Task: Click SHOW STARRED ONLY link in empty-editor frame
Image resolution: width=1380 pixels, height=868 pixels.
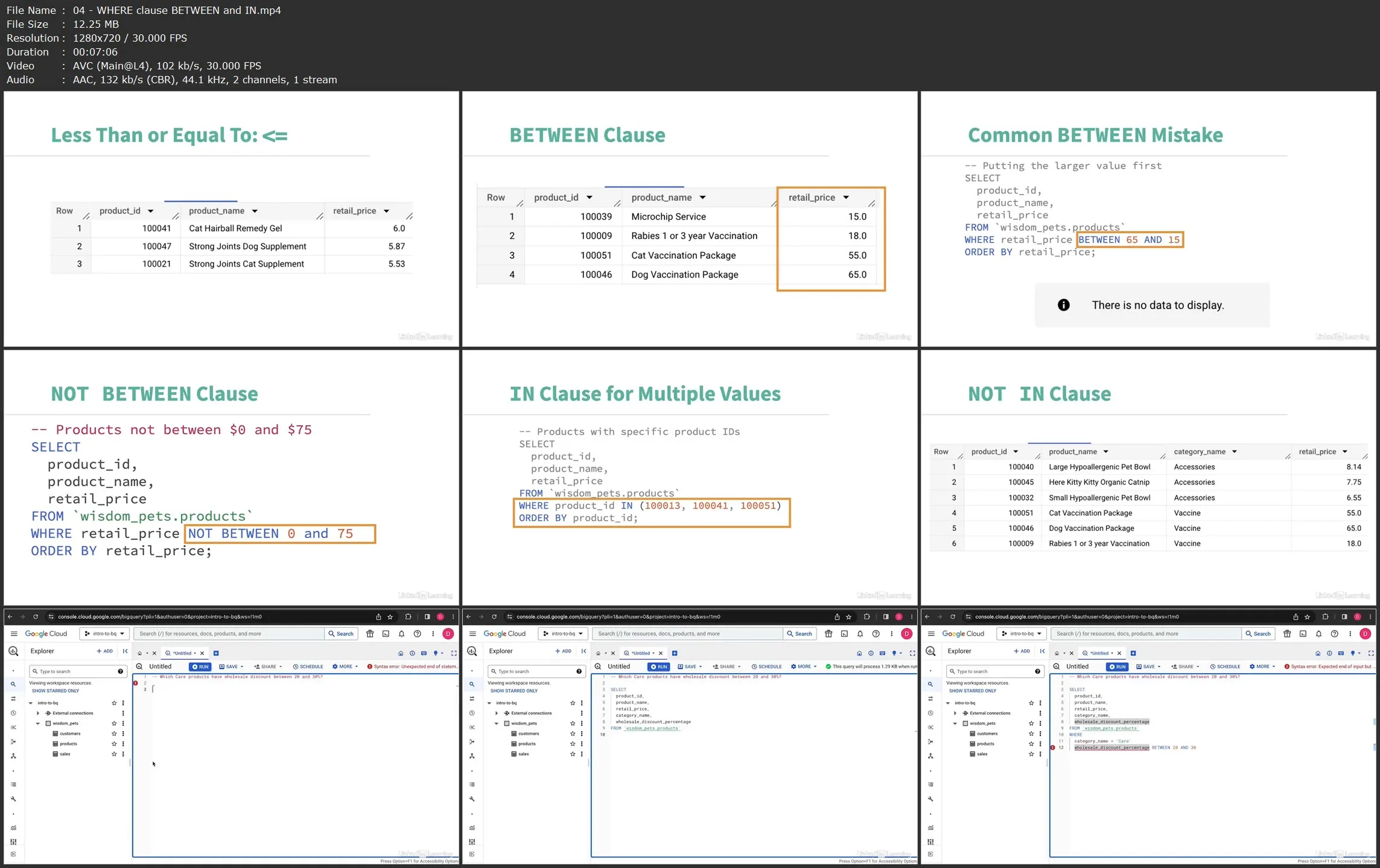Action: point(55,691)
